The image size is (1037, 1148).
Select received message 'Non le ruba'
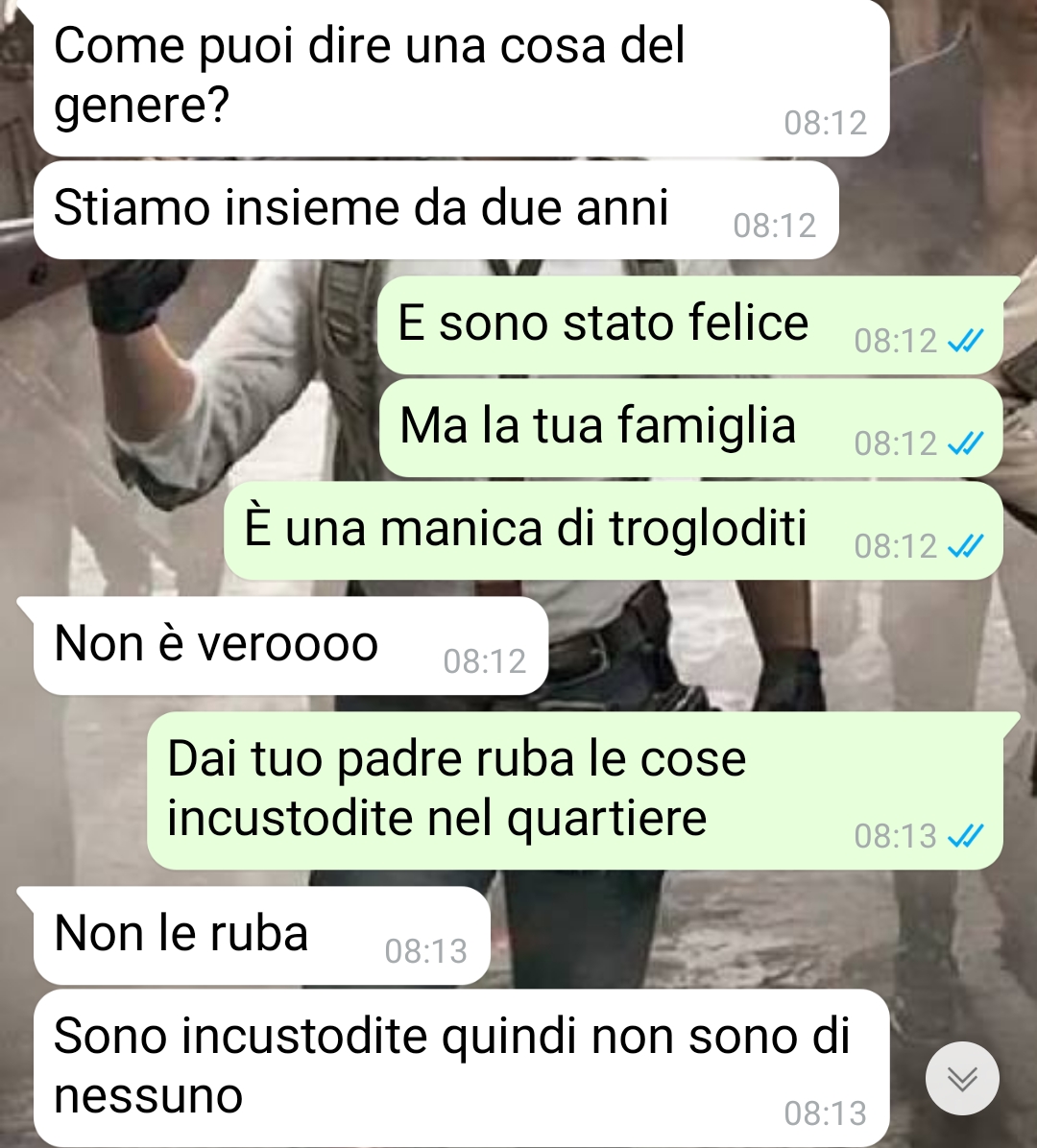coord(261,936)
